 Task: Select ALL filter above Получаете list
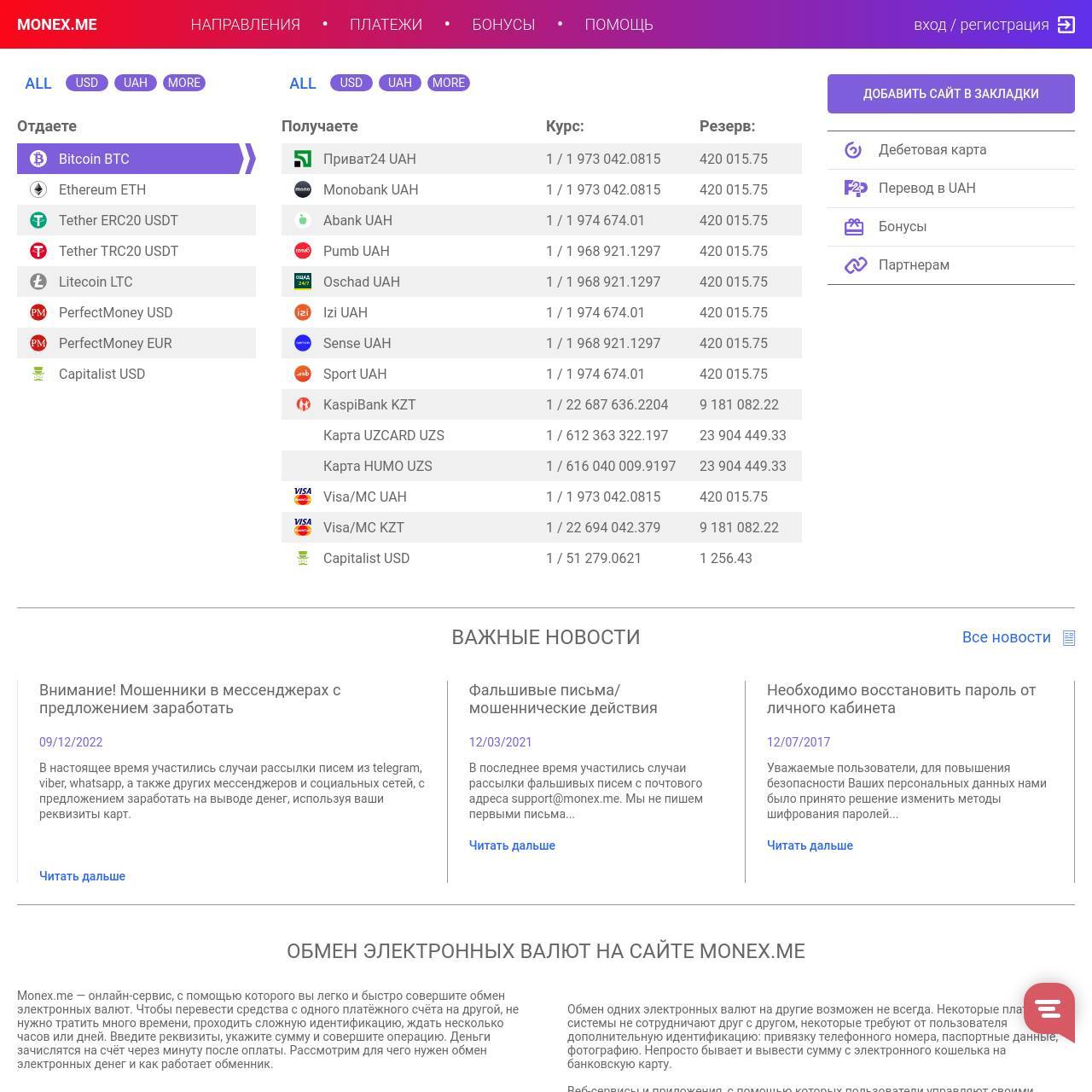tap(303, 83)
